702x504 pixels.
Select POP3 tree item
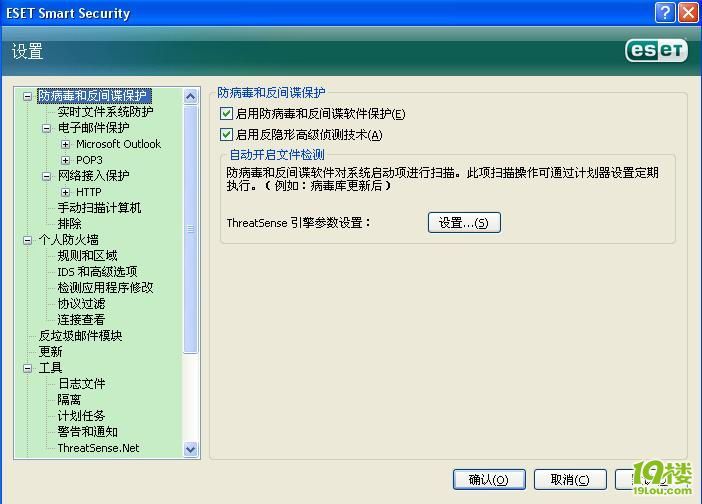[x=89, y=160]
